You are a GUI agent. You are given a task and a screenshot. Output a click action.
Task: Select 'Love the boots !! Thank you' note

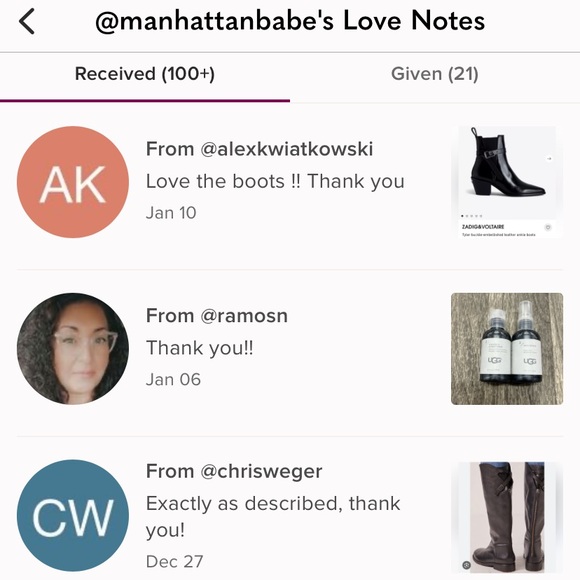coord(275,181)
